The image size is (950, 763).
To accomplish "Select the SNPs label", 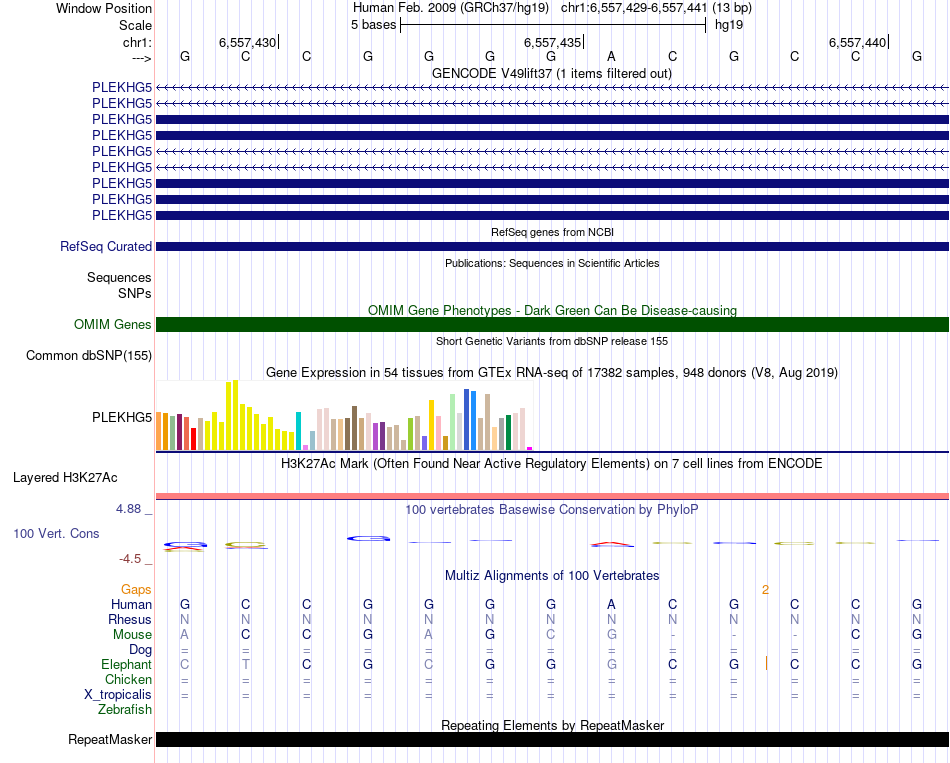I will [135, 293].
